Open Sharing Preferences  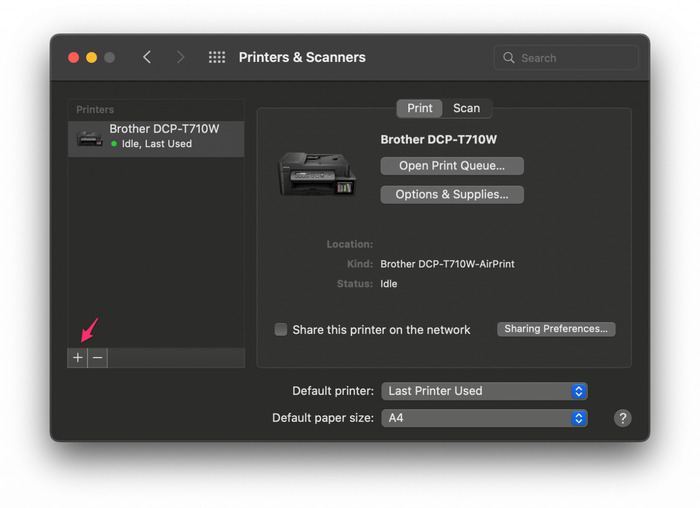556,329
